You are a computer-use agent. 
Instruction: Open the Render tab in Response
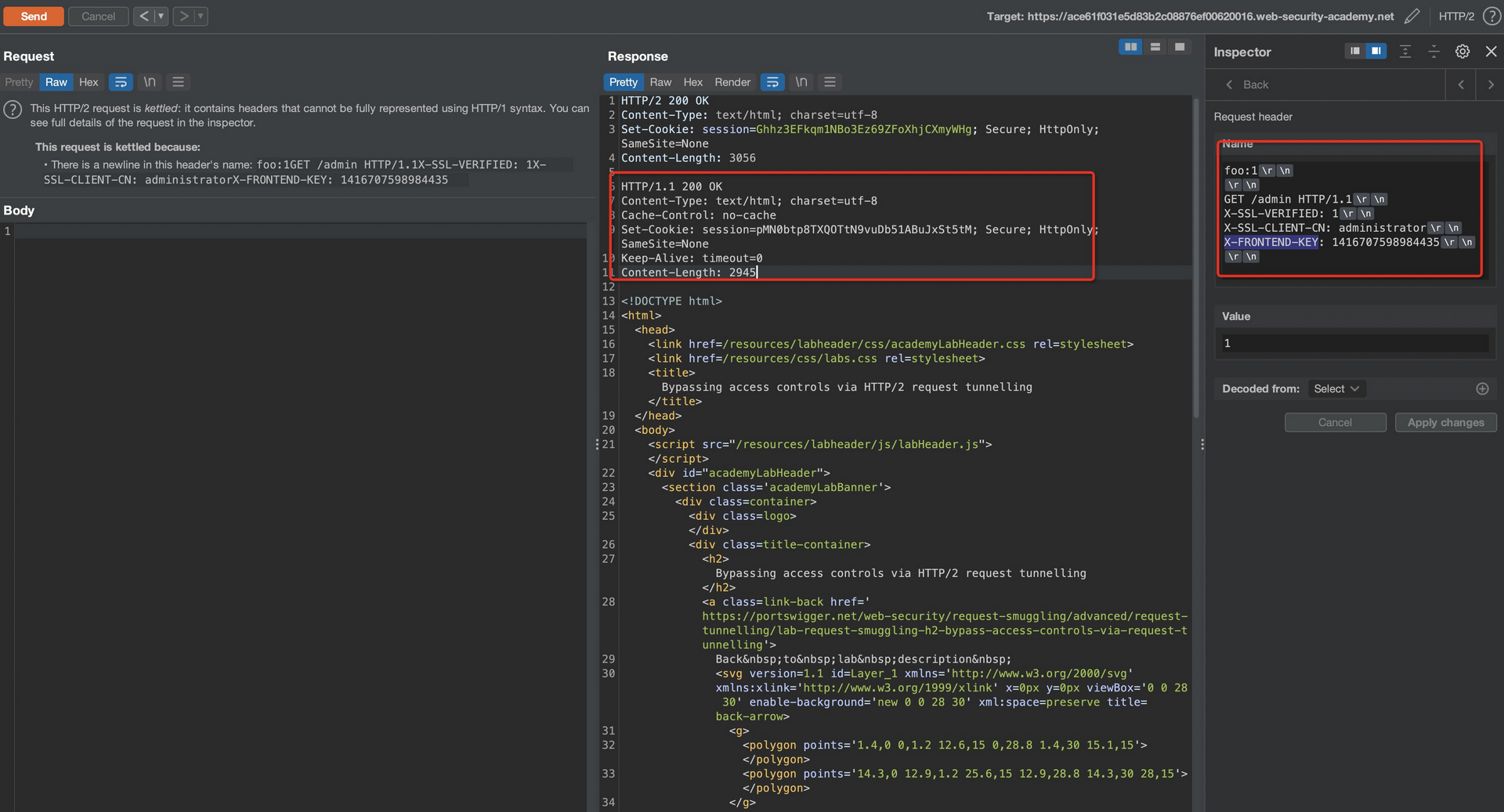pyautogui.click(x=732, y=82)
